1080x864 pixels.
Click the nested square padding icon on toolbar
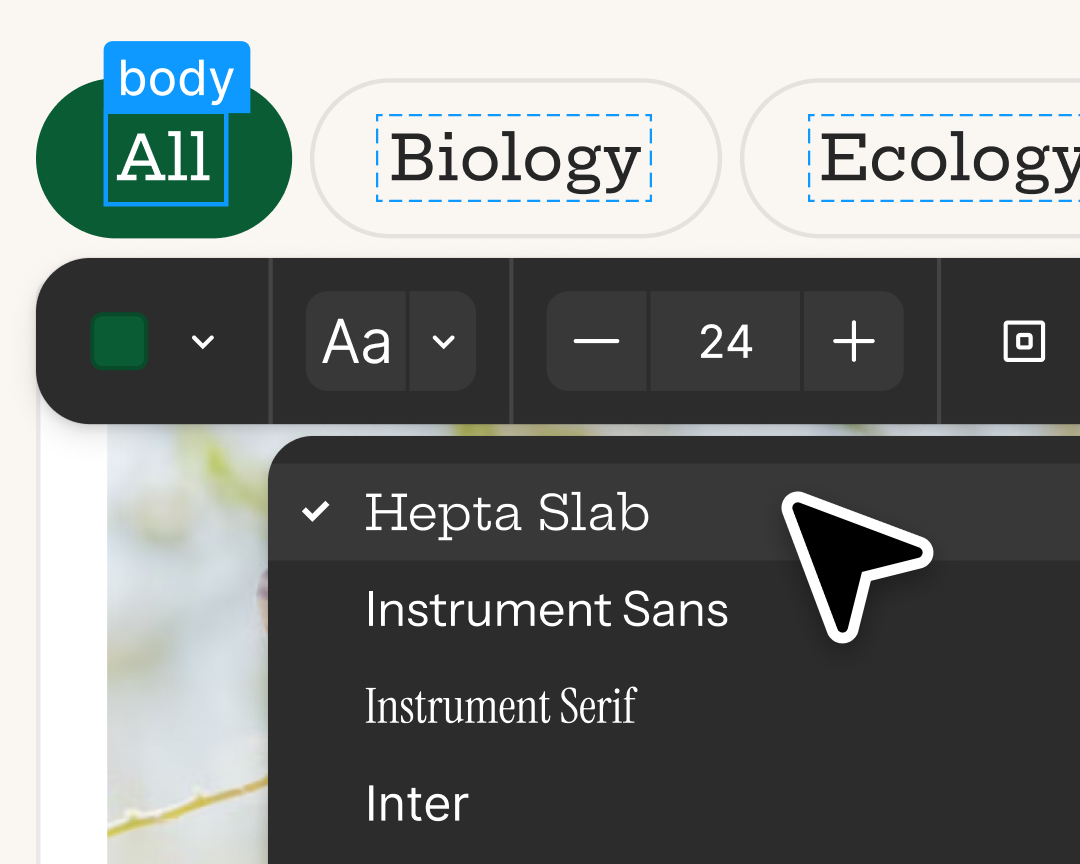click(x=1022, y=341)
